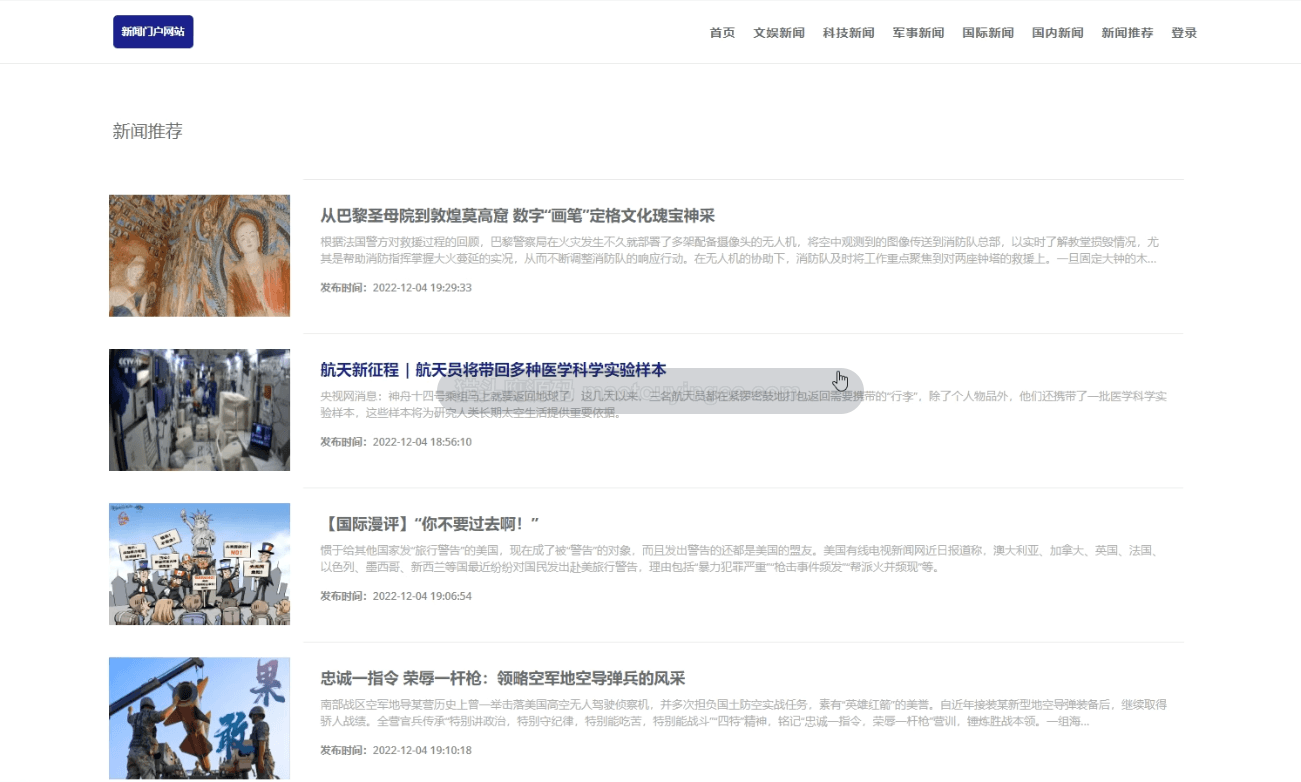Open the 空军地空导弹兵 soldiers thumbnail
This screenshot has width=1301, height=782.
(x=199, y=718)
